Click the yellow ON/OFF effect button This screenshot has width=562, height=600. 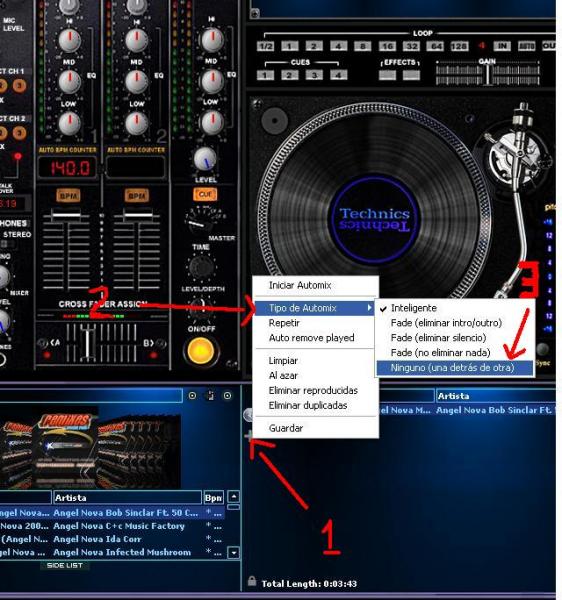coord(200,351)
